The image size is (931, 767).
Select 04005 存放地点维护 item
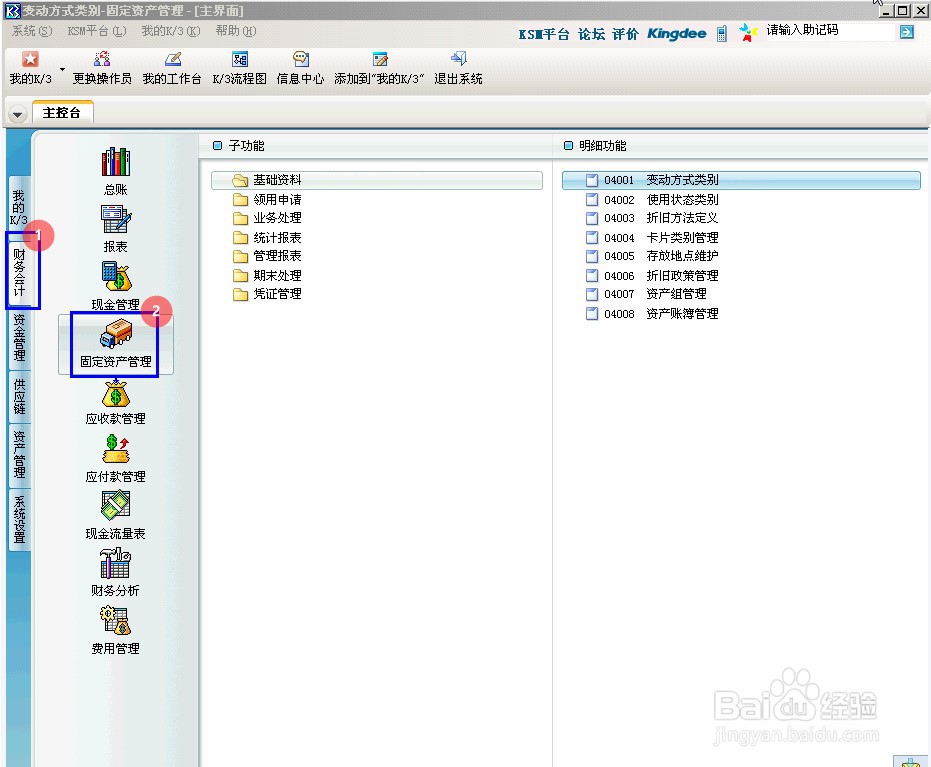click(x=652, y=256)
